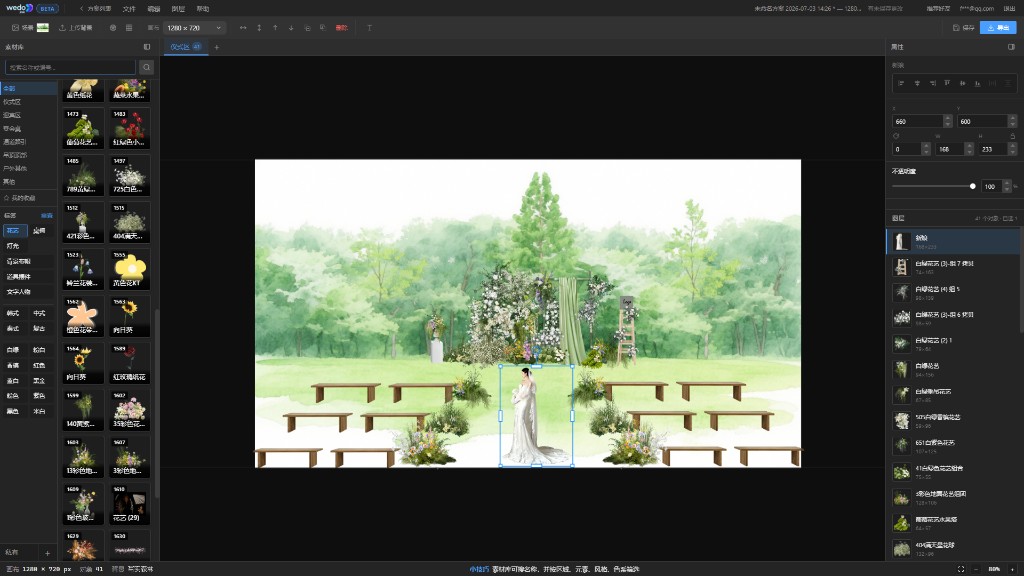Image resolution: width=1024 pixels, height=576 pixels.
Task: Open the 帮助 menu
Action: pos(203,9)
